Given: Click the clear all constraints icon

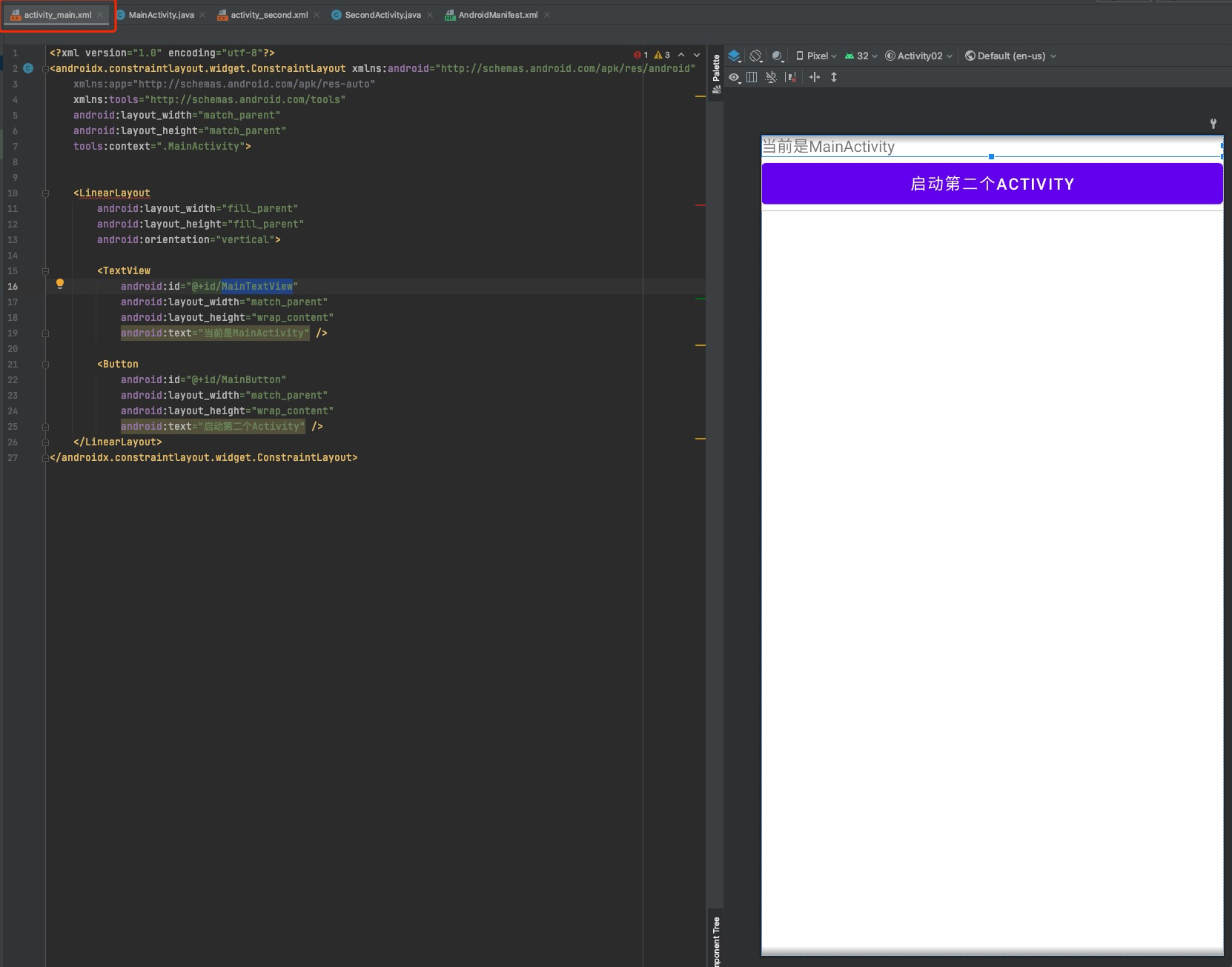Looking at the screenshot, I should [791, 77].
